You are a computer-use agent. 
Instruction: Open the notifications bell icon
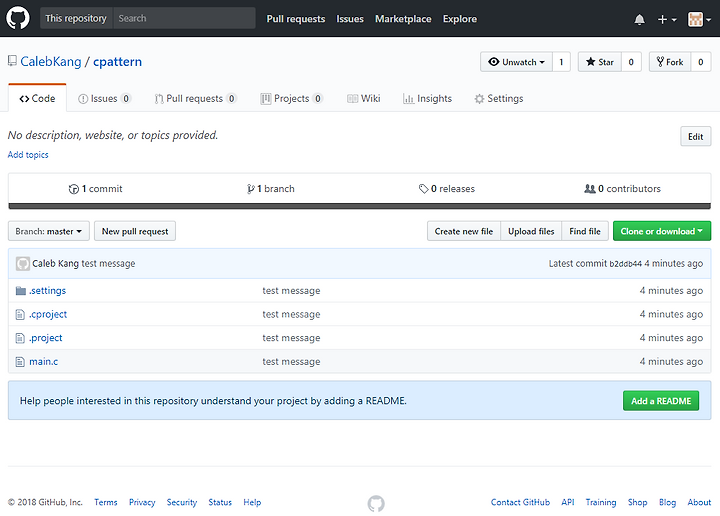(x=639, y=19)
